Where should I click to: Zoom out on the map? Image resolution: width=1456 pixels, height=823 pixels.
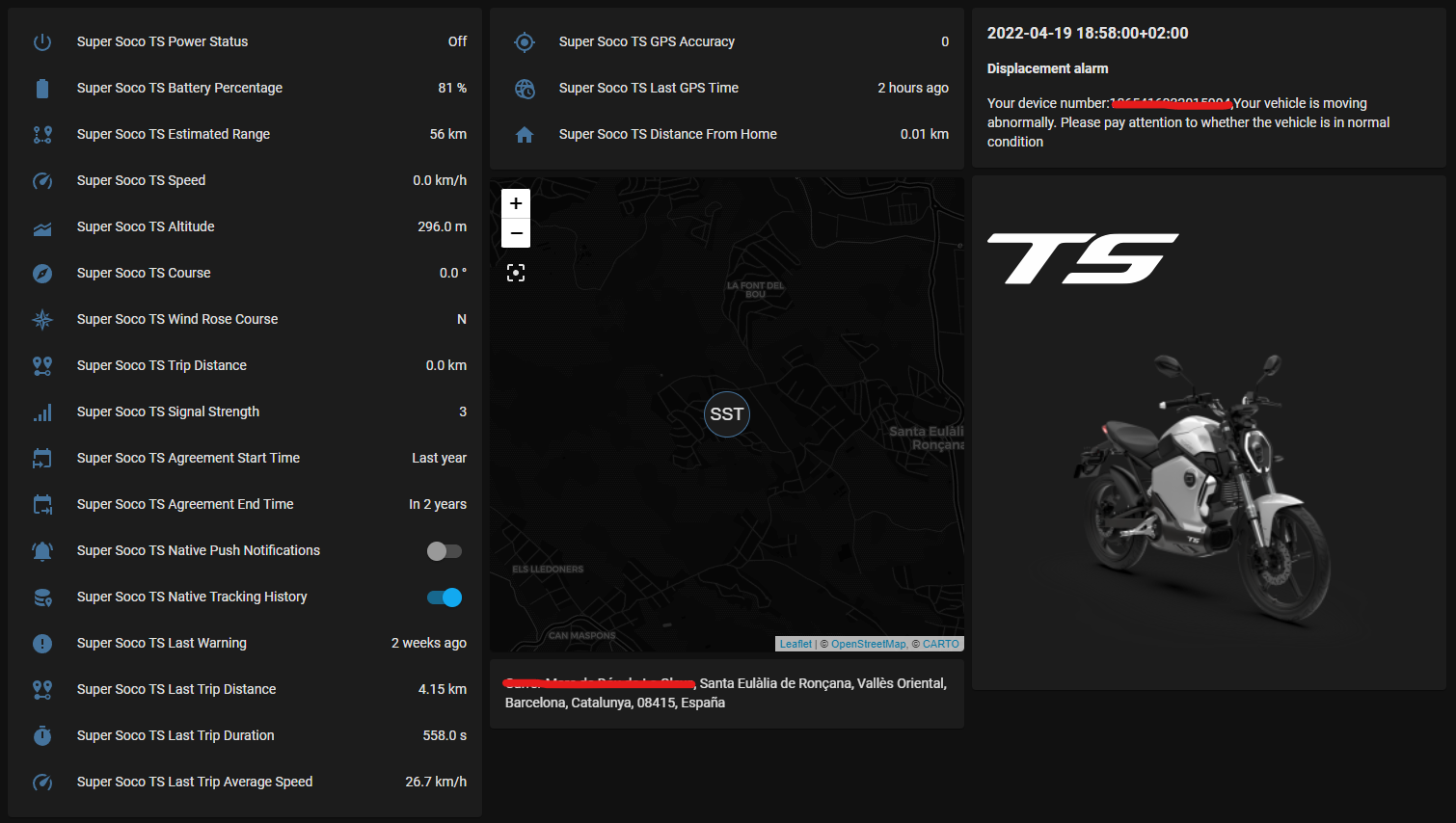tap(516, 233)
